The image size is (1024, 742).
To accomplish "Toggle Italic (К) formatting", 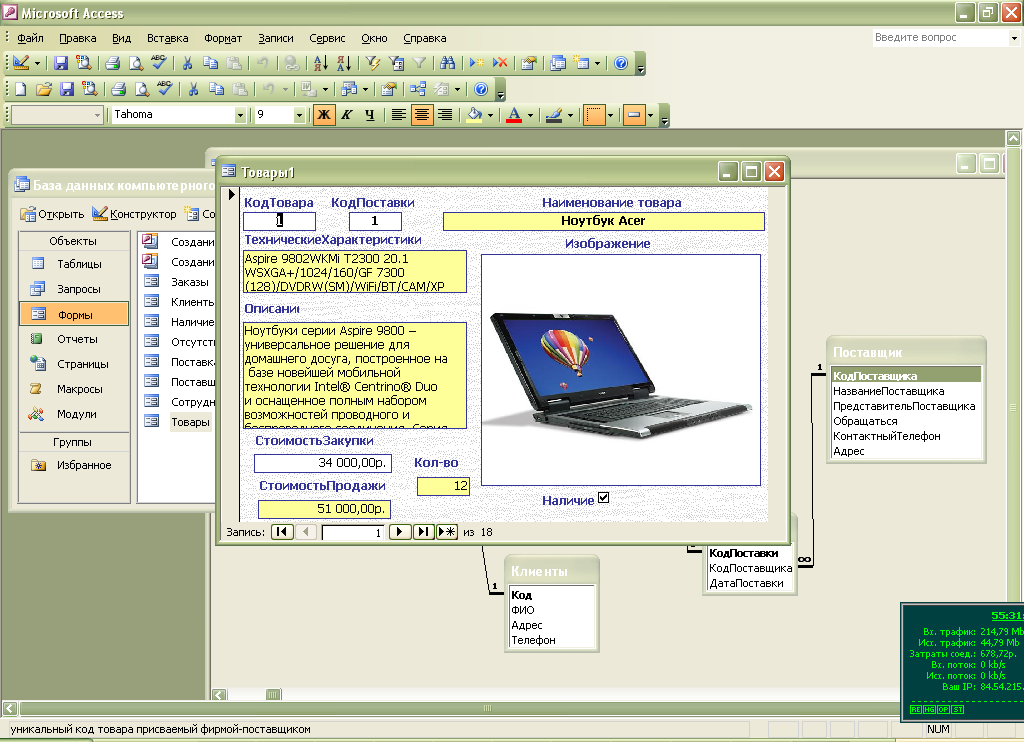I will (x=347, y=115).
